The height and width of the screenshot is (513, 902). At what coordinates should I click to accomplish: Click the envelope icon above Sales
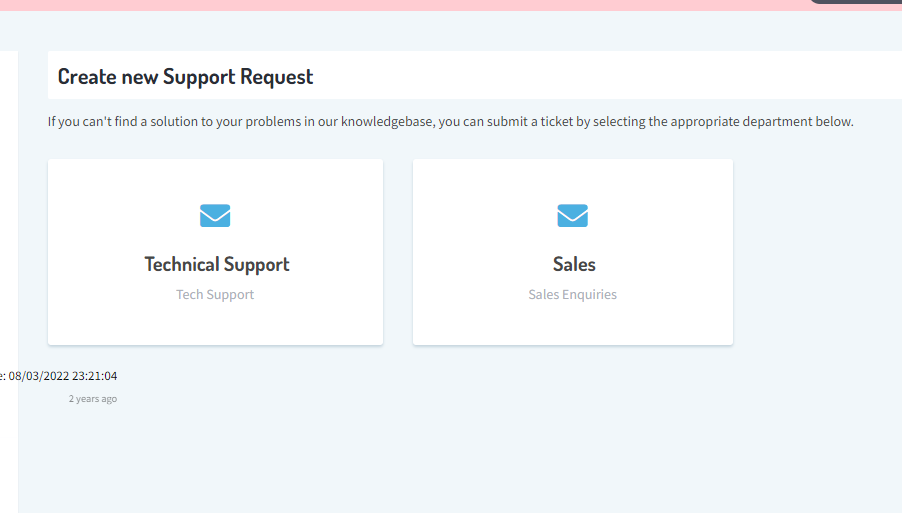coord(572,215)
